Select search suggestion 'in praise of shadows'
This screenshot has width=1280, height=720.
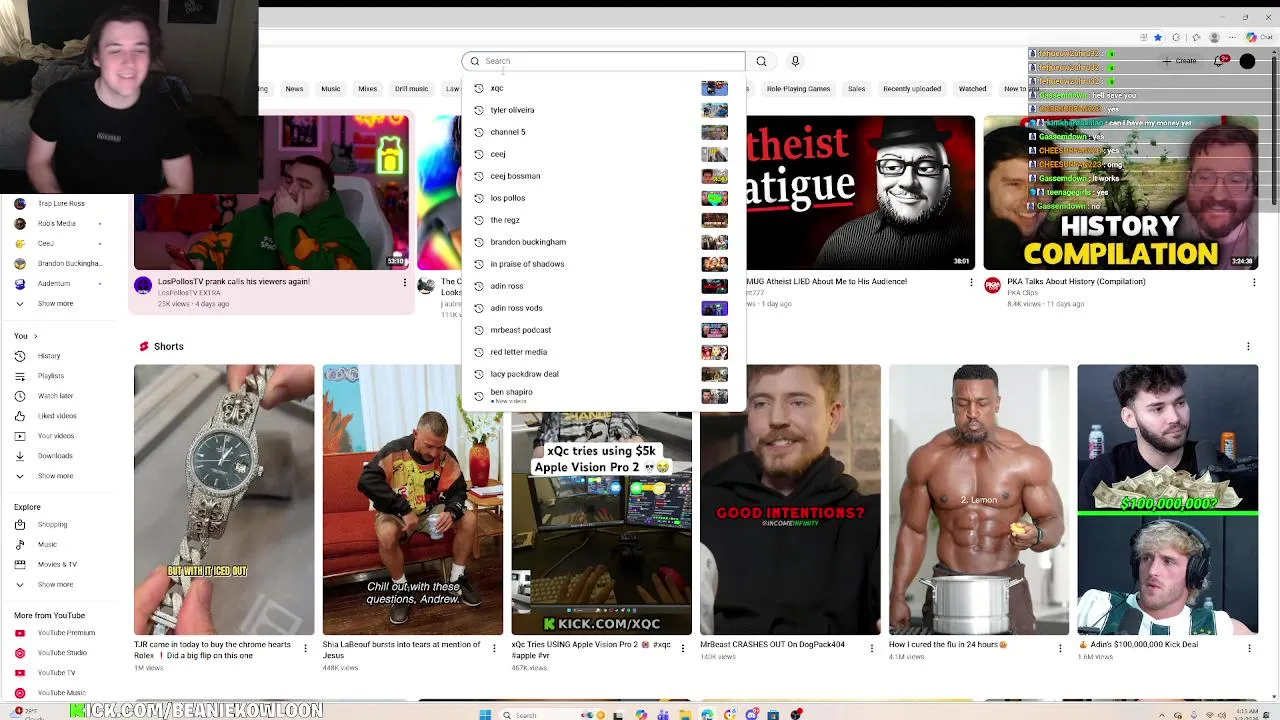pyautogui.click(x=603, y=264)
